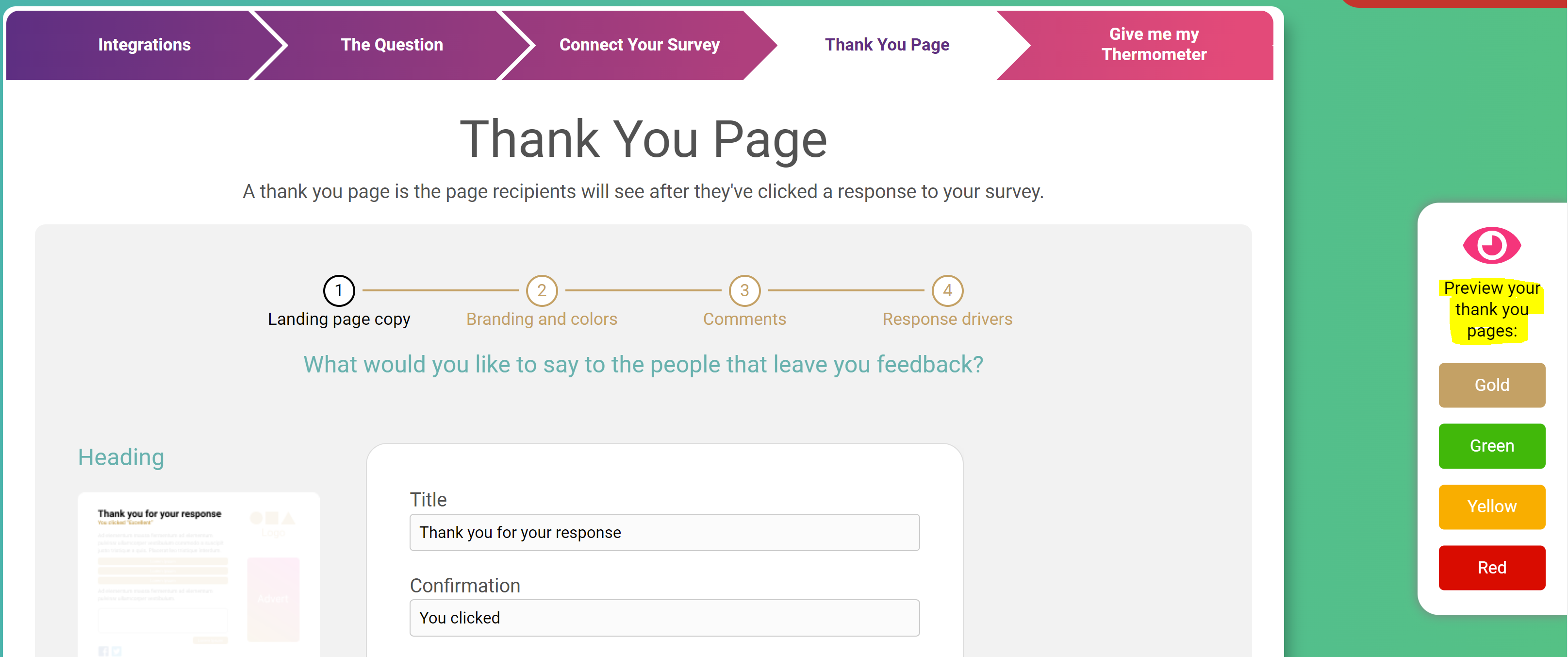The image size is (1568, 657).
Task: Click the Heading preview thumbnail
Action: tap(198, 574)
